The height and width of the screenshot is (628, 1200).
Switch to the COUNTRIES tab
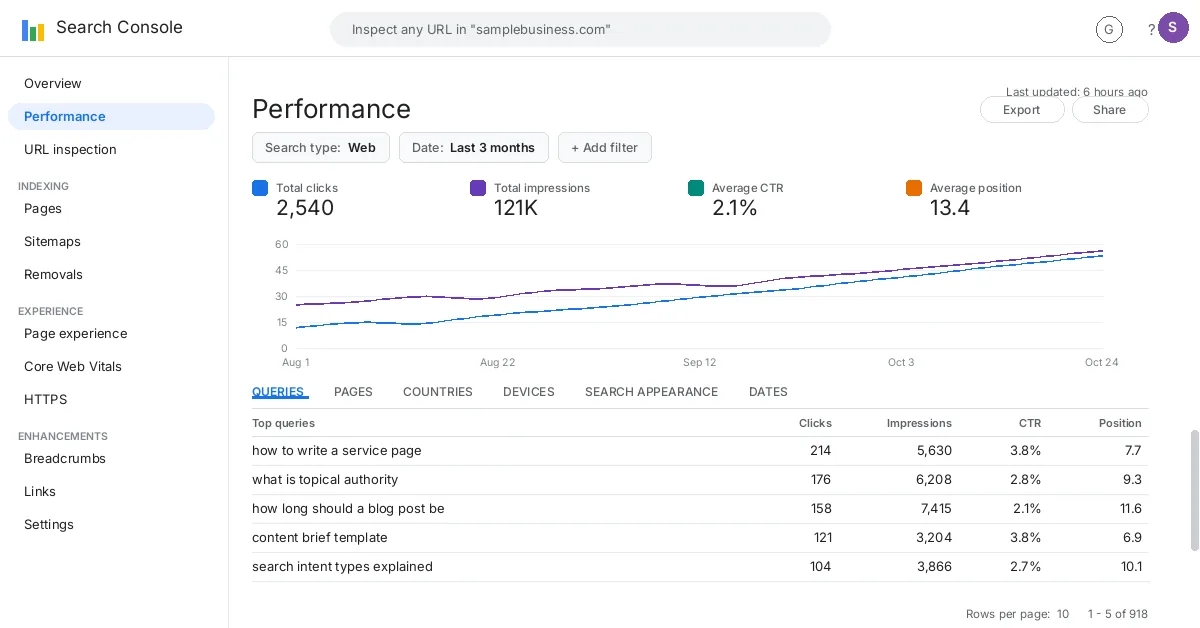coord(438,392)
